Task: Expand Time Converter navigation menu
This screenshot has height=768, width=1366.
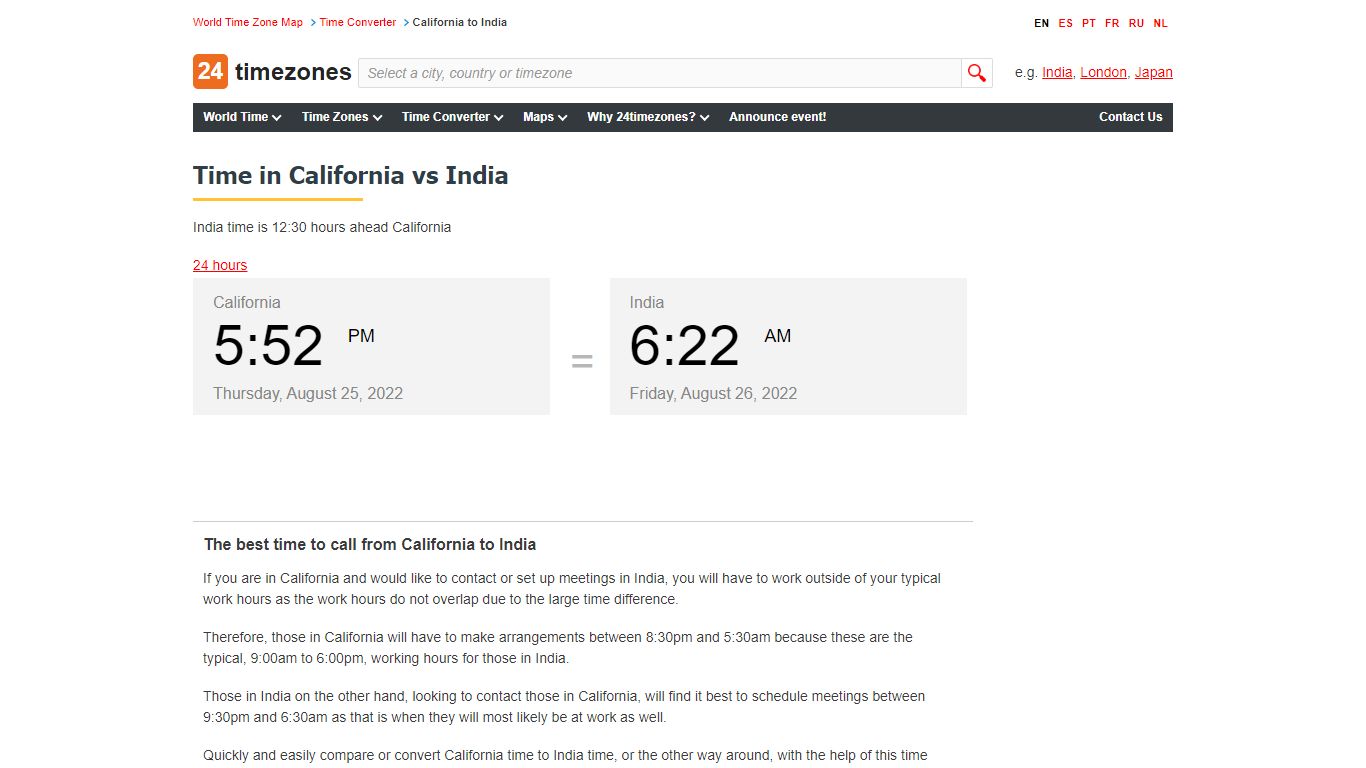Action: click(452, 117)
